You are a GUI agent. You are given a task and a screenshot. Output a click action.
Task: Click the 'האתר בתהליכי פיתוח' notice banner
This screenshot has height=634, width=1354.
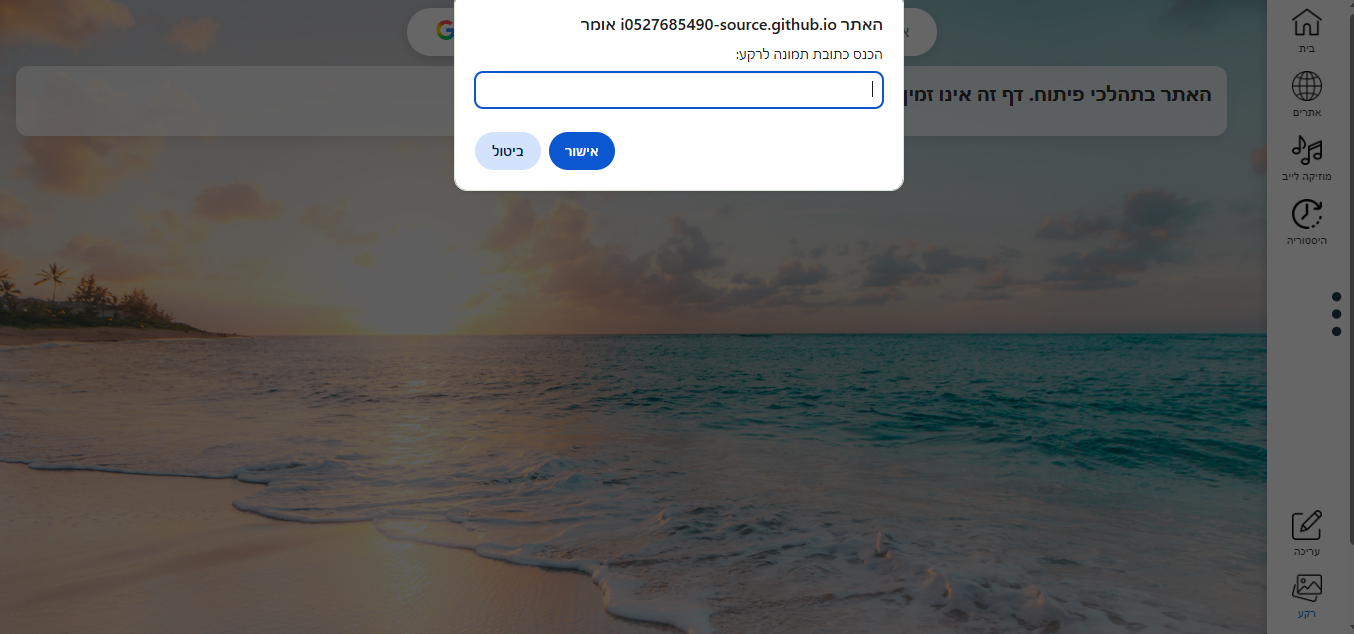(x=621, y=100)
